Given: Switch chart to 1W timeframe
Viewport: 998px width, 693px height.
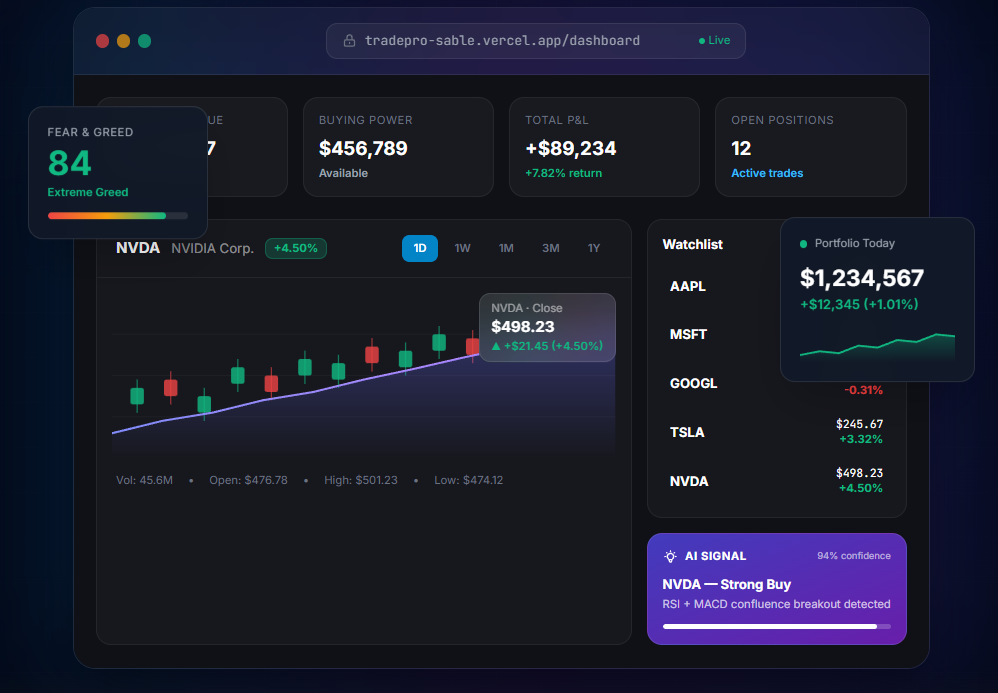Looking at the screenshot, I should click(463, 248).
